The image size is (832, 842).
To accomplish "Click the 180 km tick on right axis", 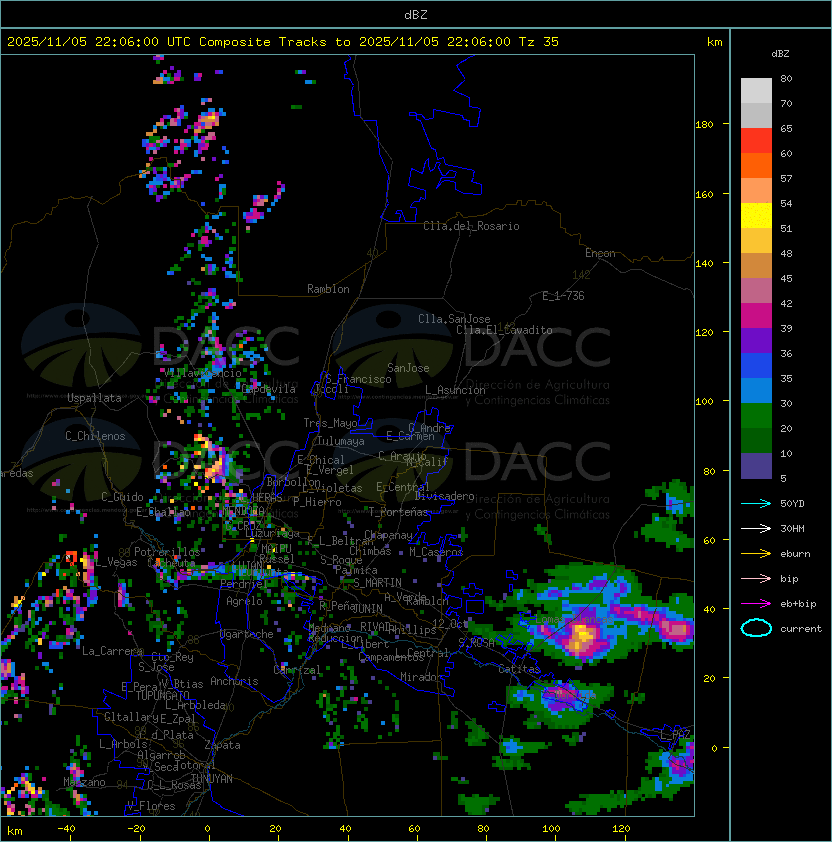I will pyautogui.click(x=704, y=125).
